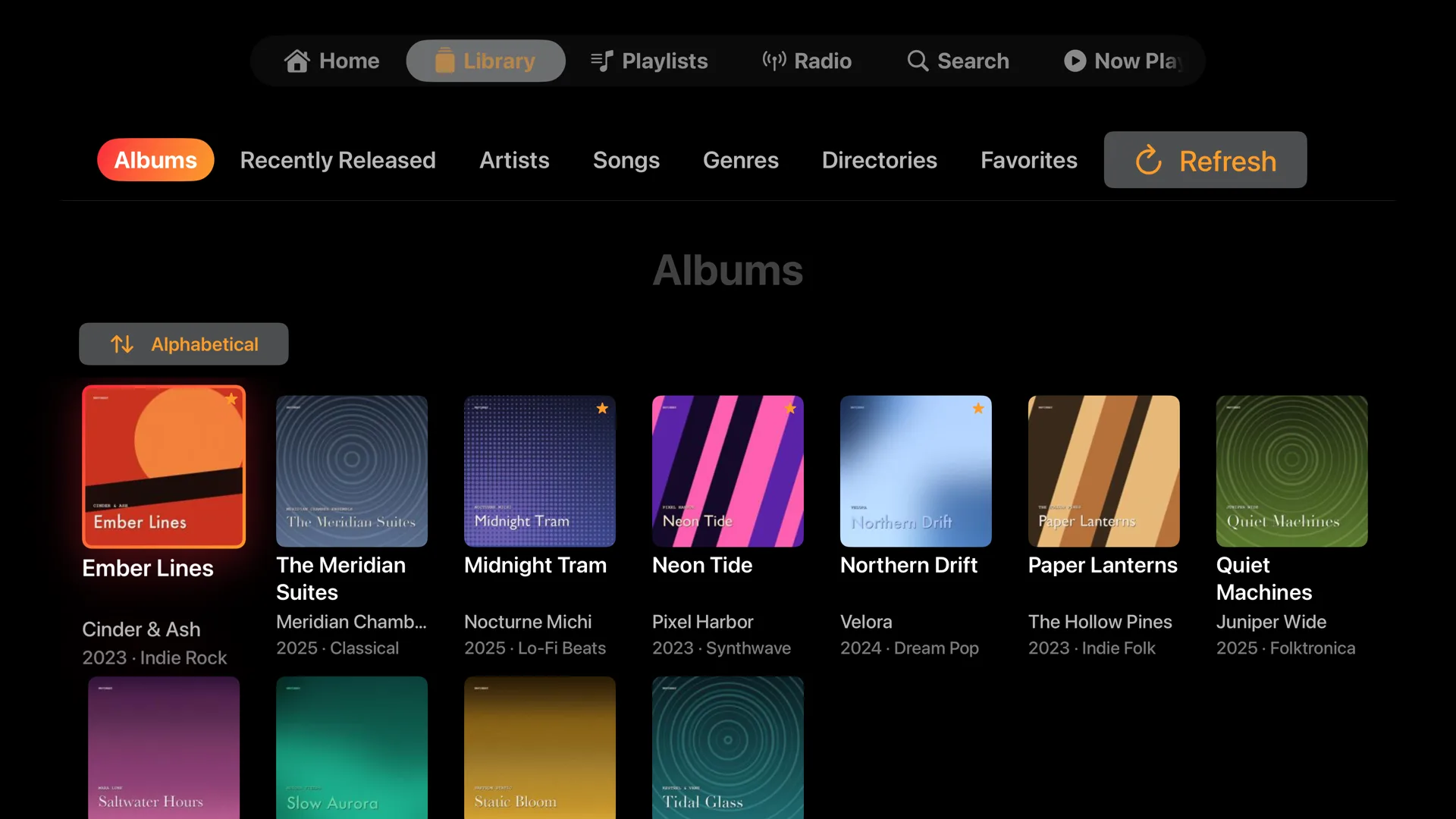This screenshot has width=1456, height=819.
Task: Click the favorite star on Neon Tide
Action: pos(790,409)
